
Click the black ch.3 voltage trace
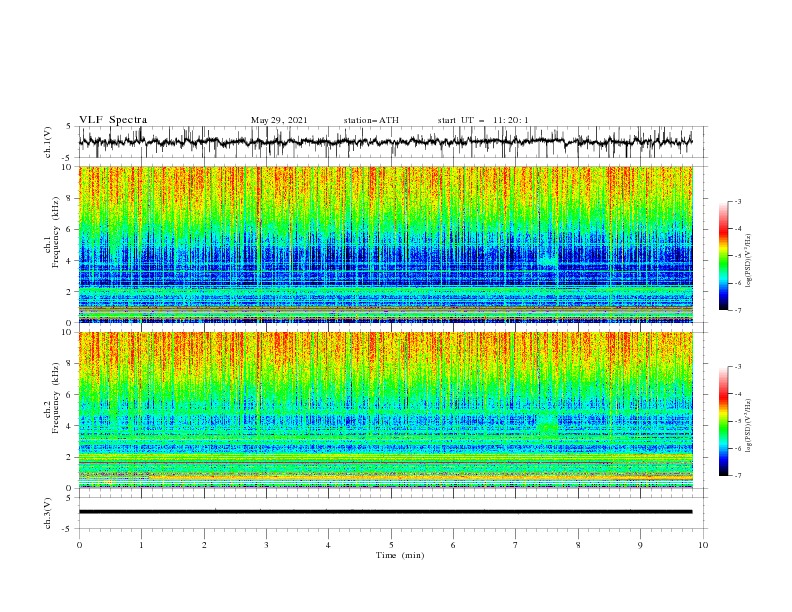pyautogui.click(x=385, y=512)
